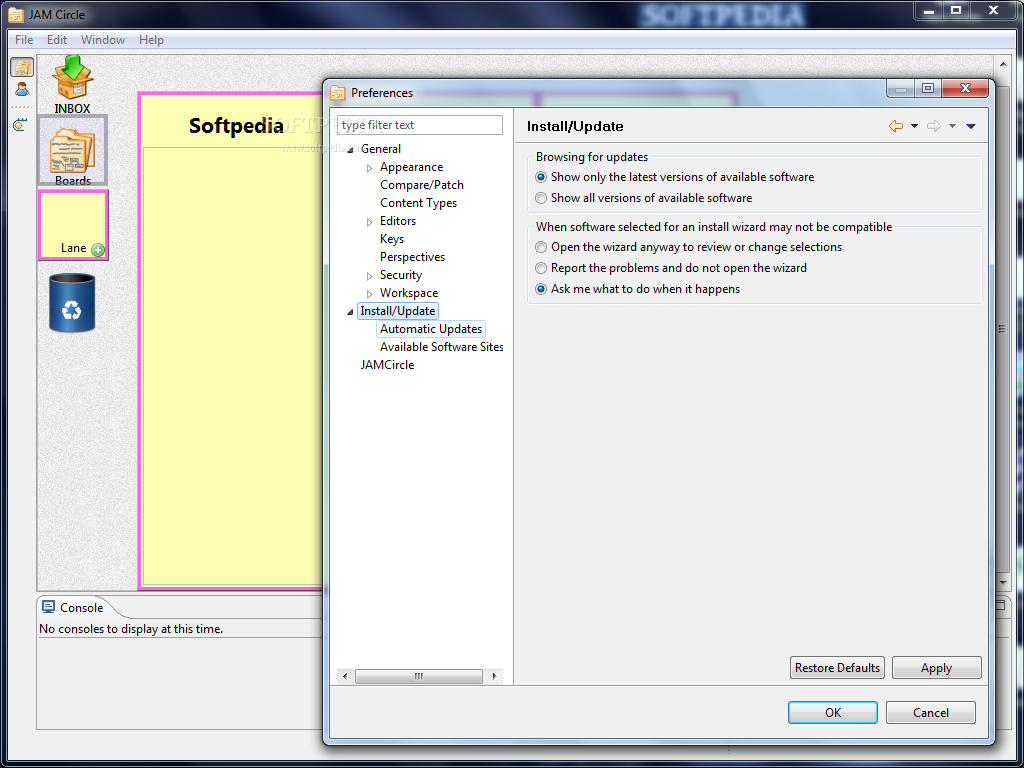Select Compare/Patch in preferences tree
This screenshot has height=768, width=1024.
click(422, 185)
